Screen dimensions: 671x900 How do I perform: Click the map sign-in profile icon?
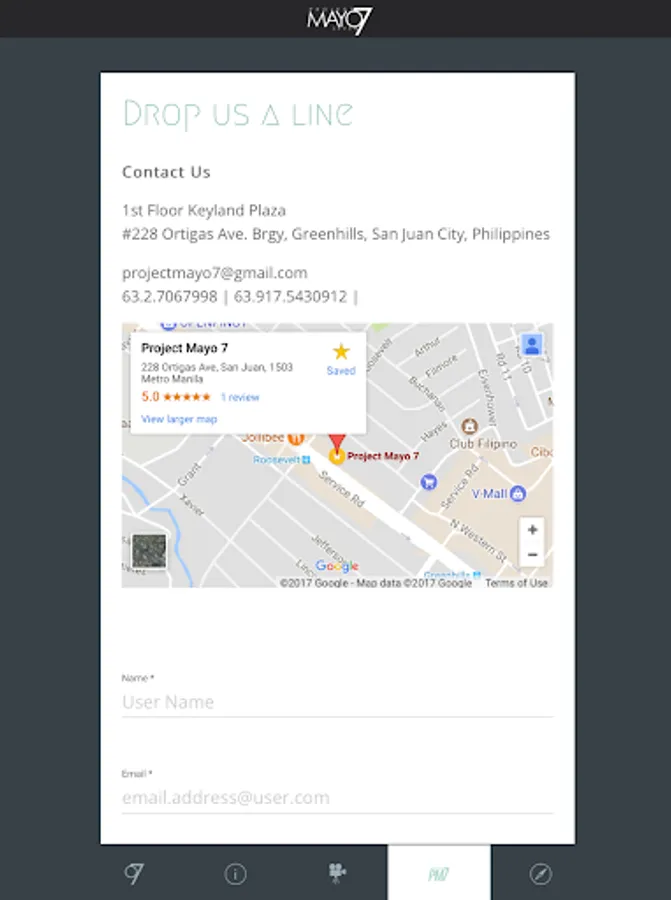click(532, 345)
